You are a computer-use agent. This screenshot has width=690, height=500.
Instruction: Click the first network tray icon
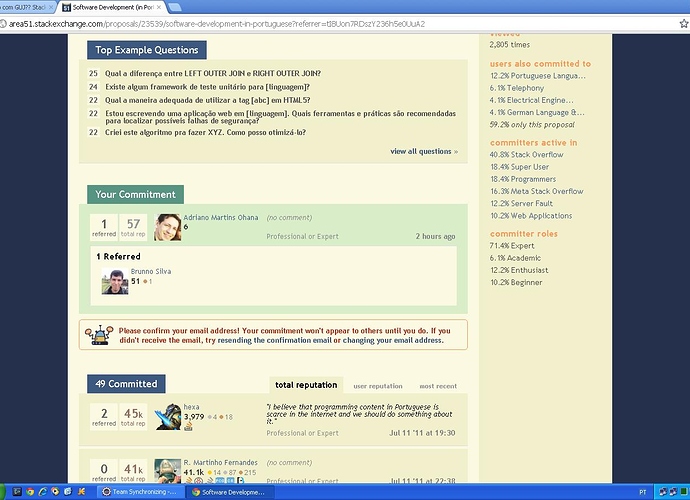663,492
